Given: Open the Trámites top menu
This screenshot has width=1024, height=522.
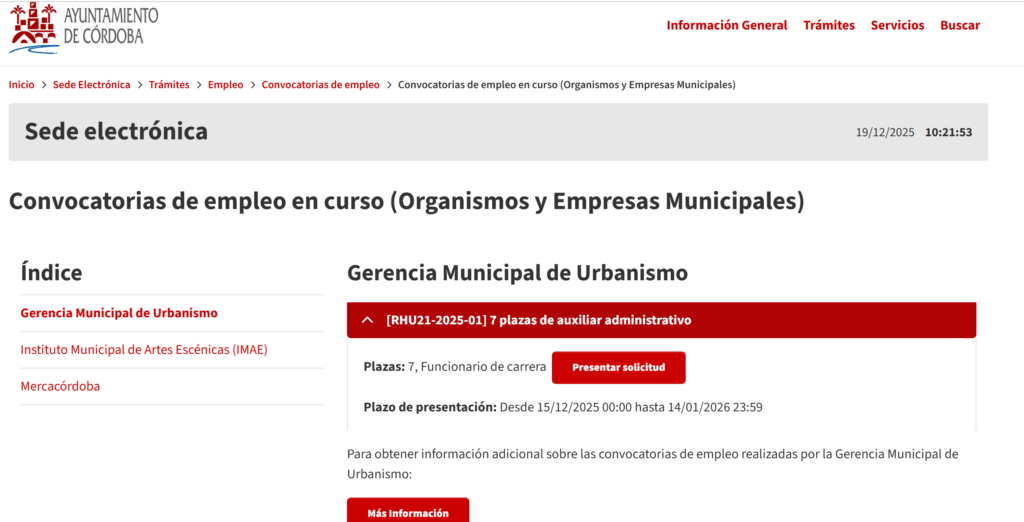Looking at the screenshot, I should (x=828, y=25).
